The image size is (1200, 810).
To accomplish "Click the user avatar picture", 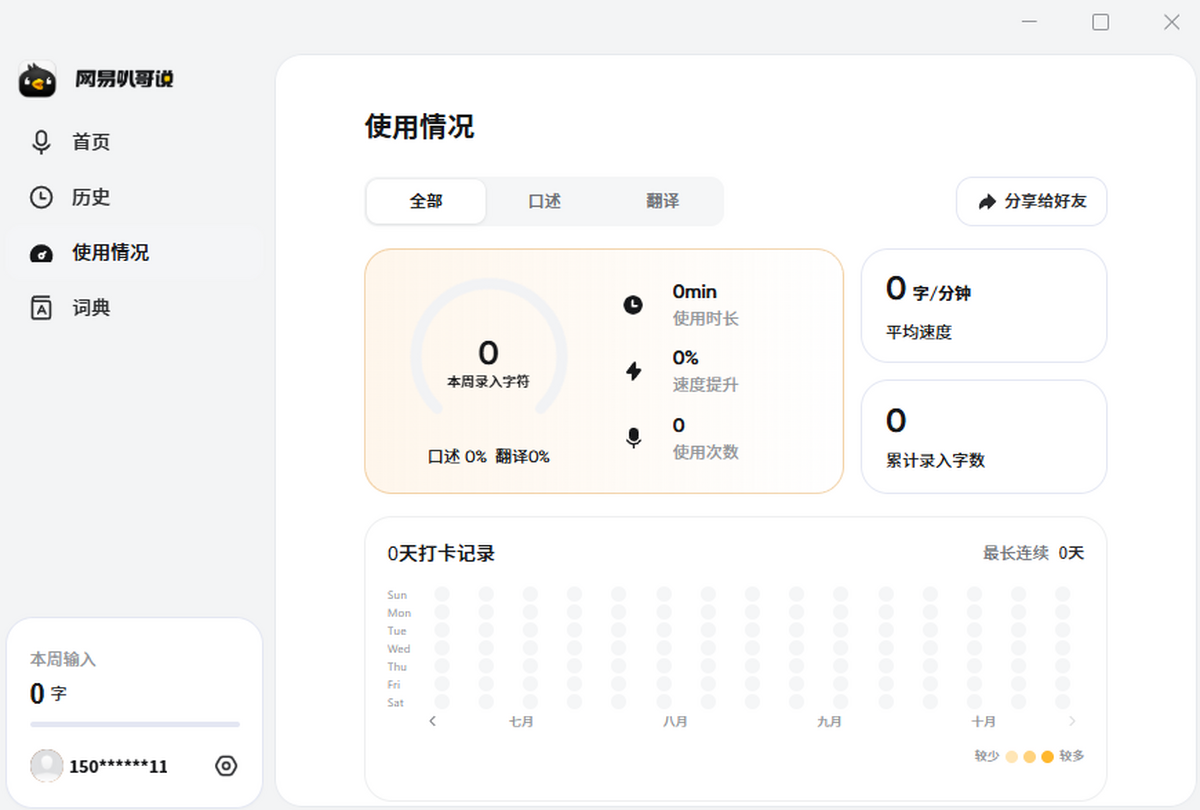I will (47, 766).
